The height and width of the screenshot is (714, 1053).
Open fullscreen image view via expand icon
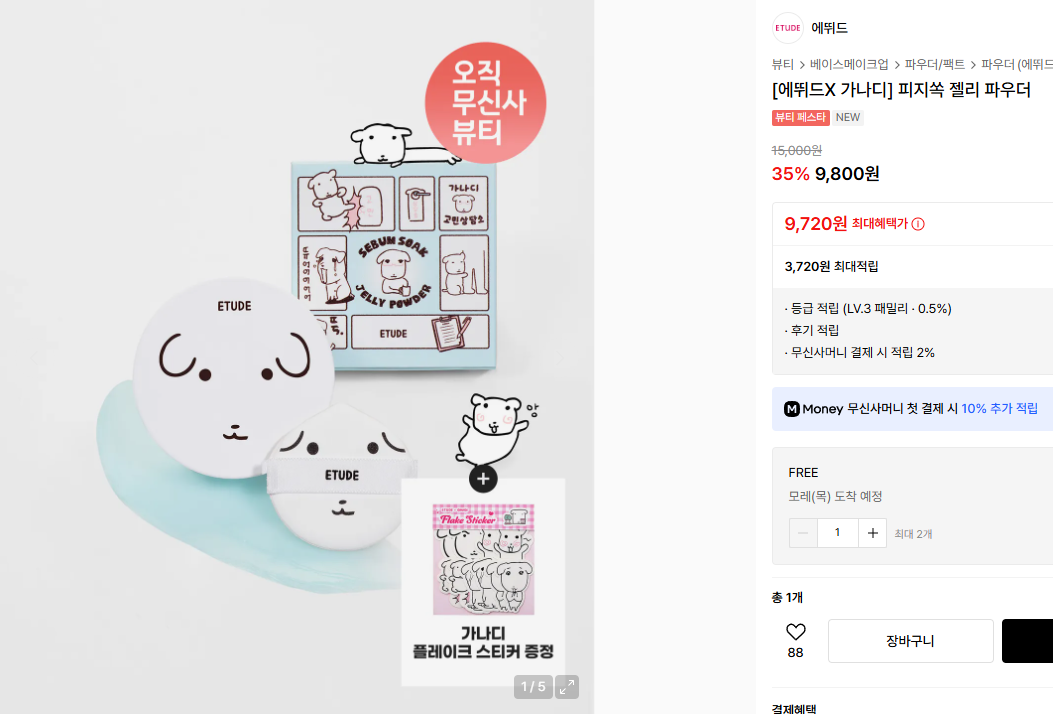click(567, 686)
